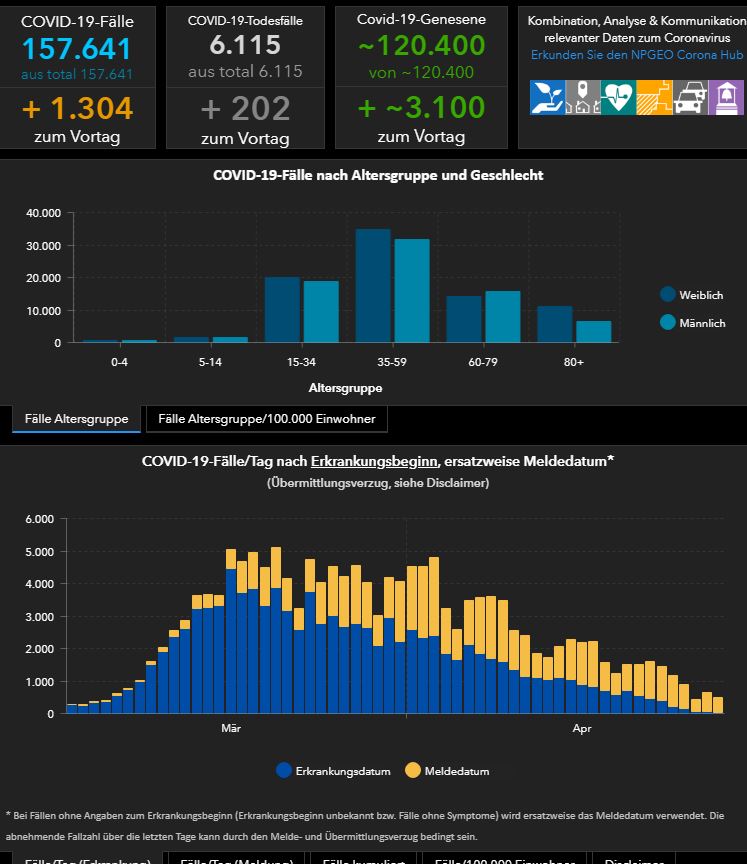The width and height of the screenshot is (747, 864).
Task: Click the Covid-19-Genesene ~120.400 indicator
Action: (x=421, y=46)
